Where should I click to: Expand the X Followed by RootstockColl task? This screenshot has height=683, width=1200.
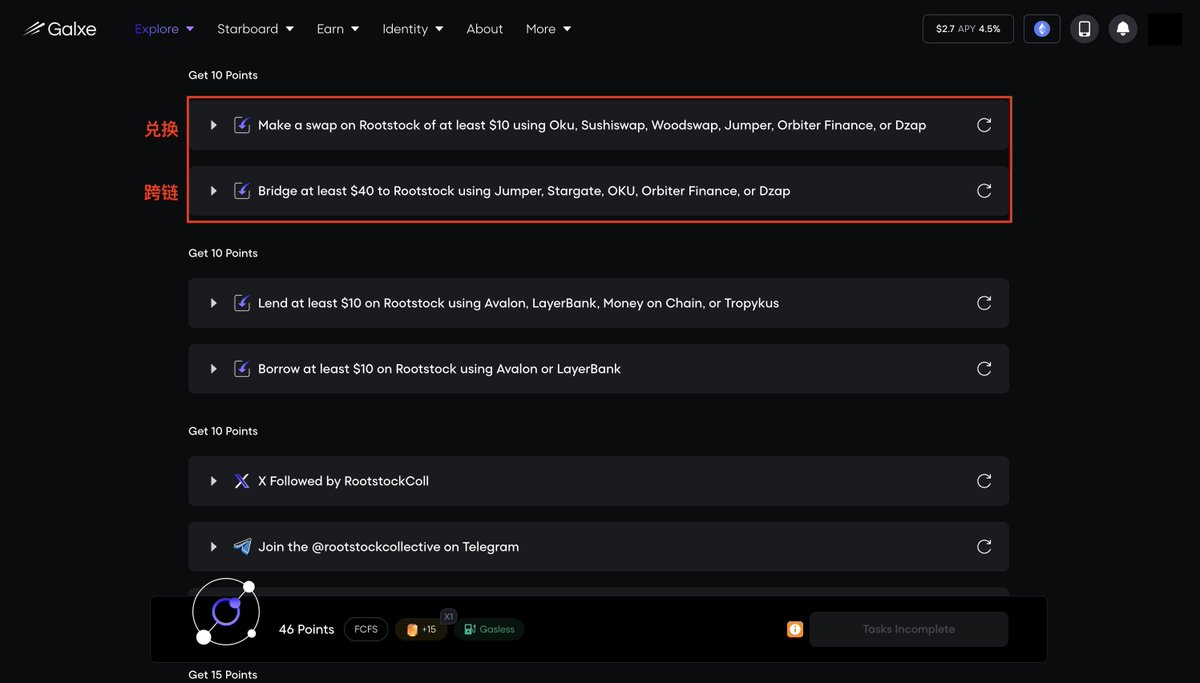(x=213, y=481)
